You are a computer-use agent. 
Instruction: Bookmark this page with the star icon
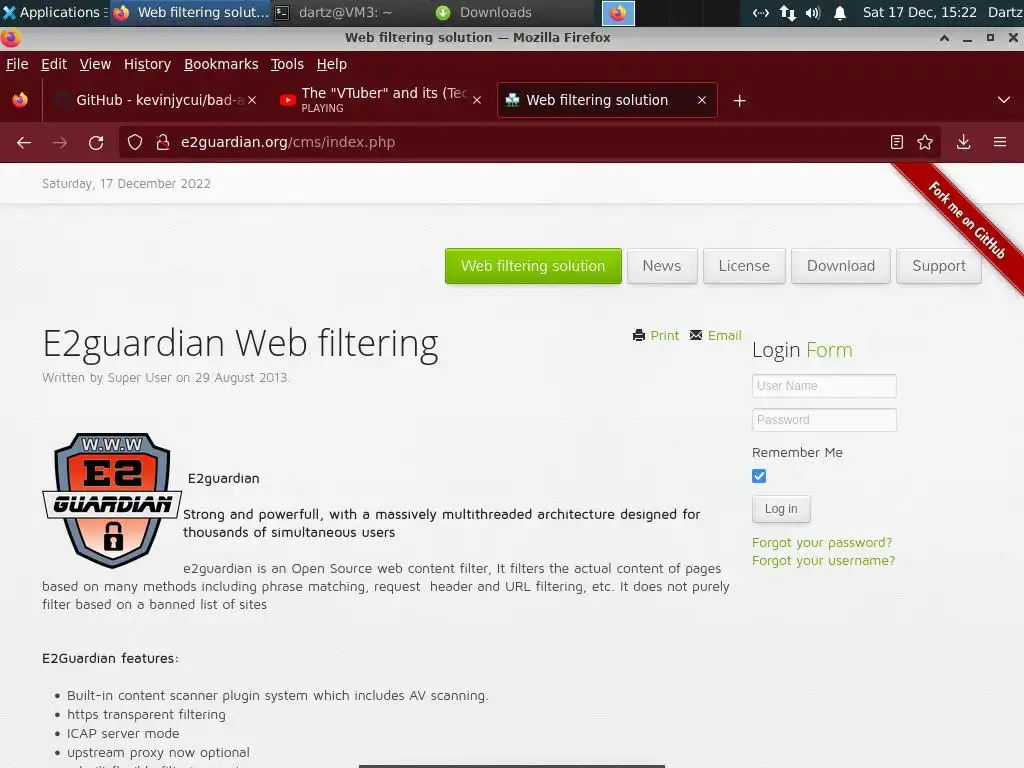tap(925, 142)
